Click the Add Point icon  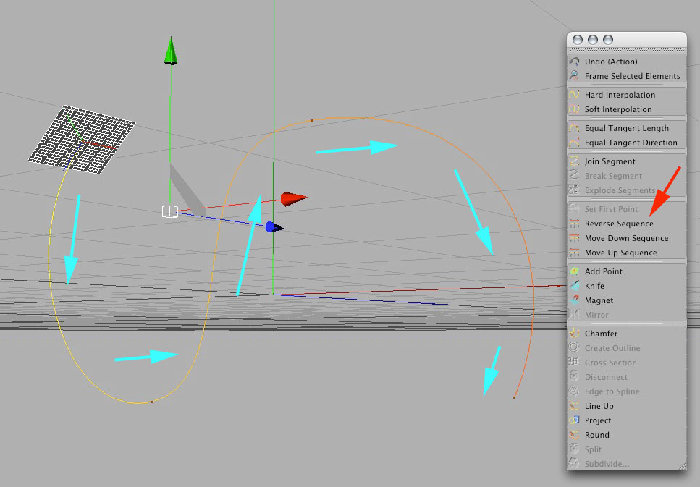pyautogui.click(x=575, y=271)
